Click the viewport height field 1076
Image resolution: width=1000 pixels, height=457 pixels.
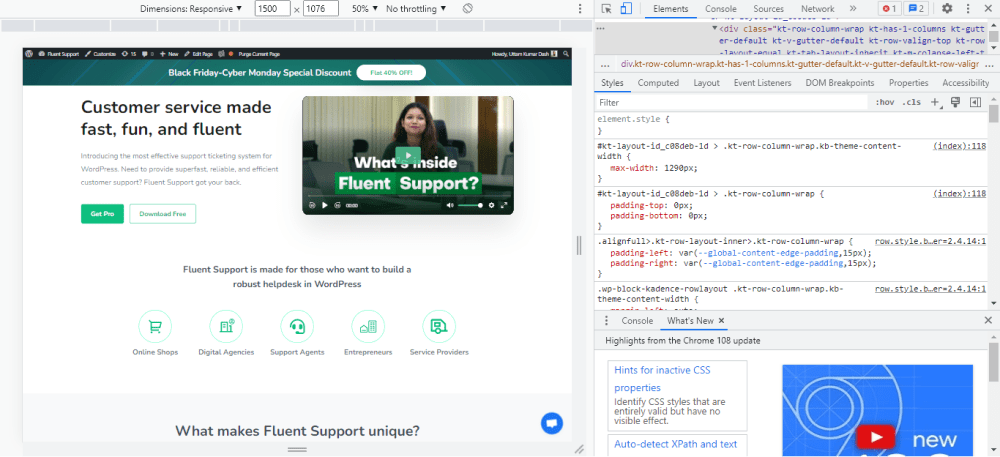tap(321, 9)
